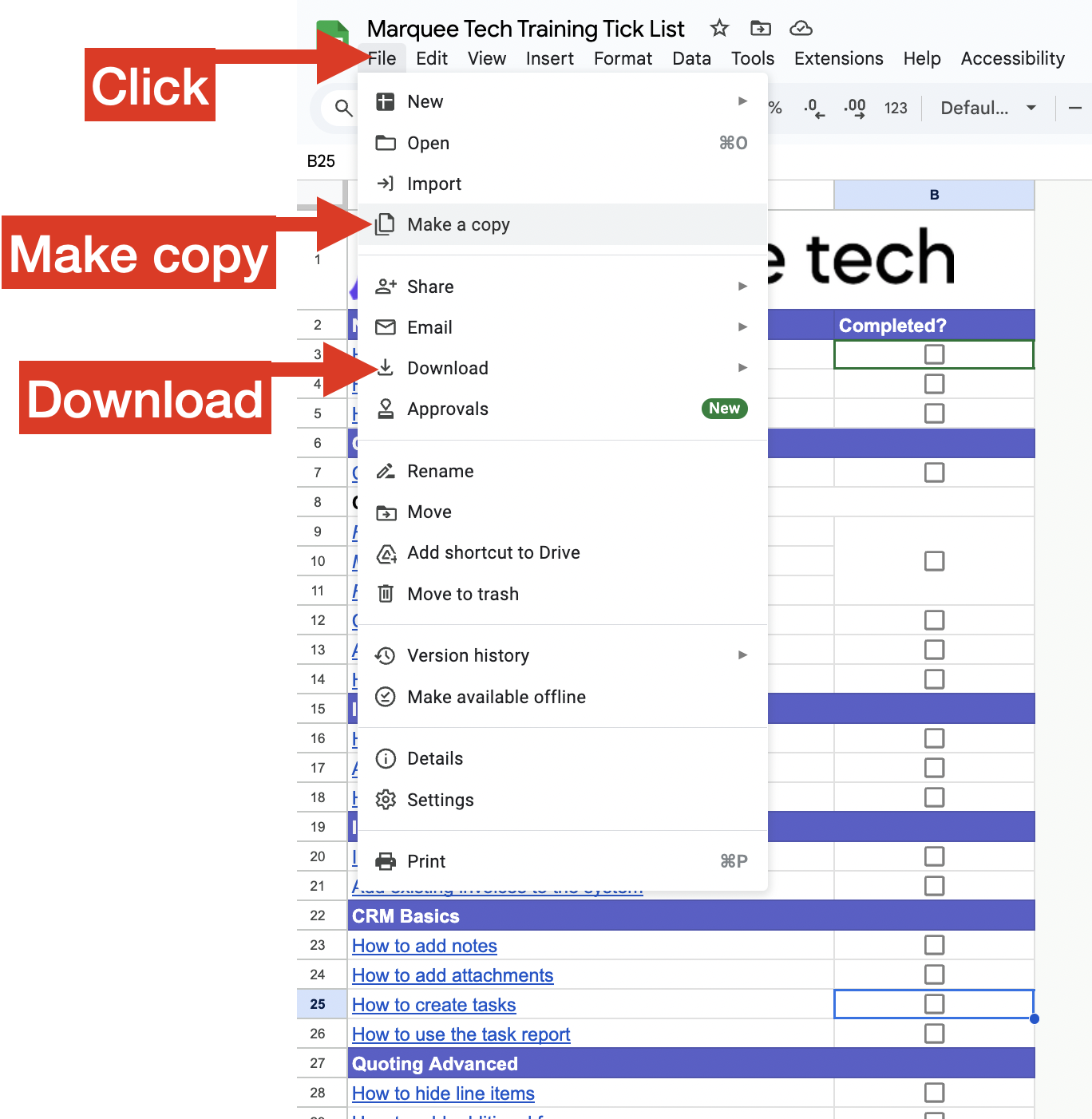
Task: Click the Open folder icon in File menu
Action: click(386, 143)
